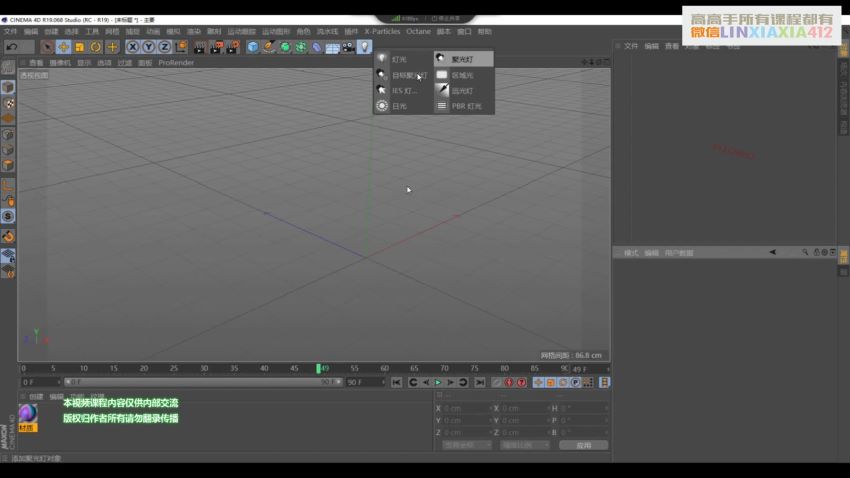Toggle the Z axis lock
The height and width of the screenshot is (478, 850).
[x=164, y=47]
